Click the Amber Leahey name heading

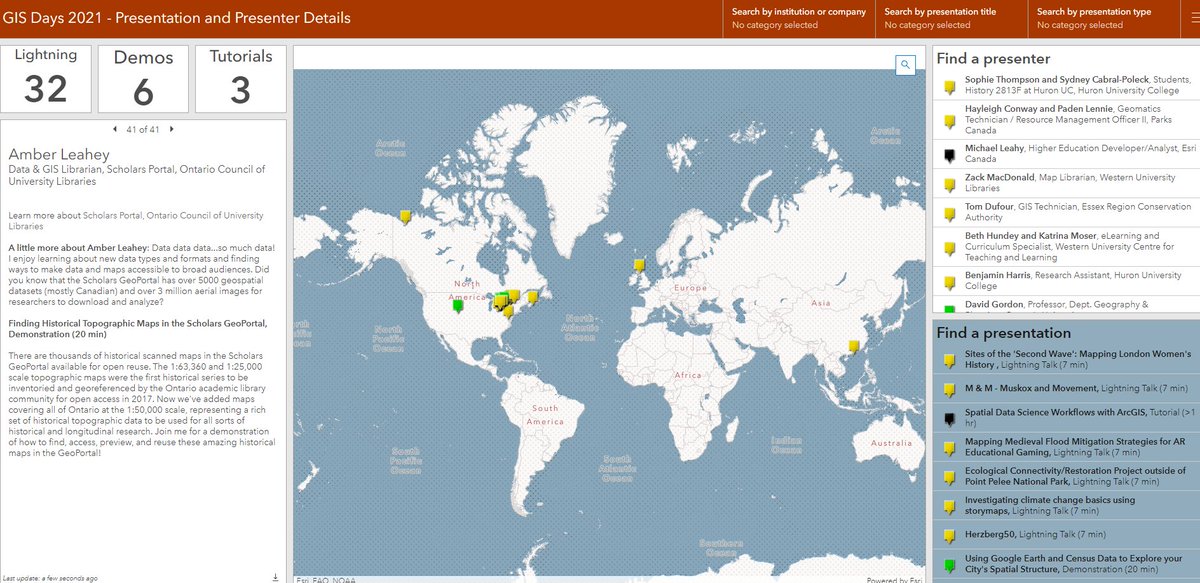click(58, 154)
